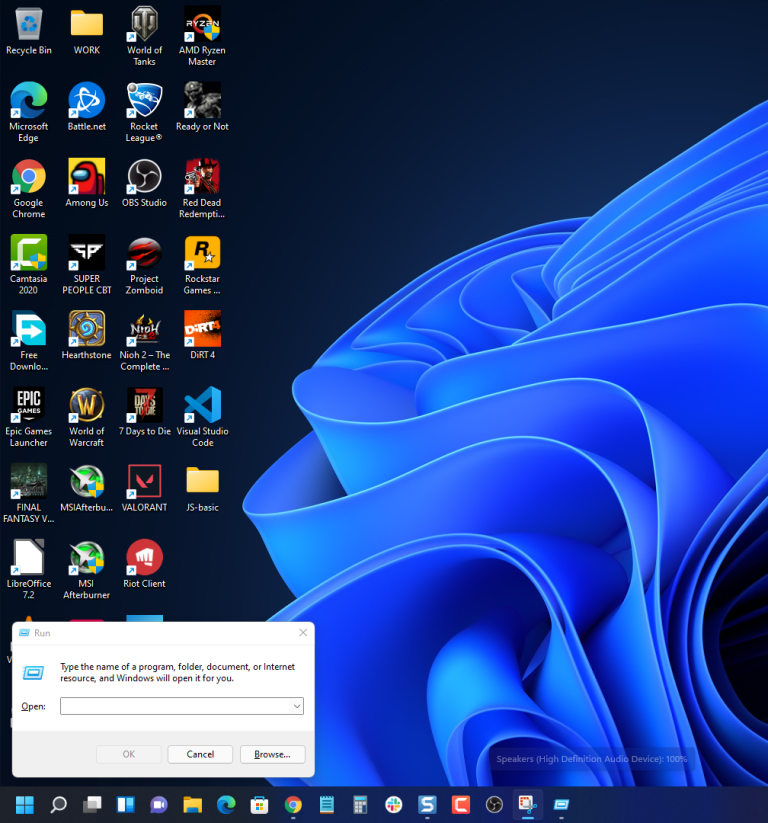The image size is (768, 823).
Task: Select FINAL FANTASY desktop shortcut
Action: [x=29, y=493]
